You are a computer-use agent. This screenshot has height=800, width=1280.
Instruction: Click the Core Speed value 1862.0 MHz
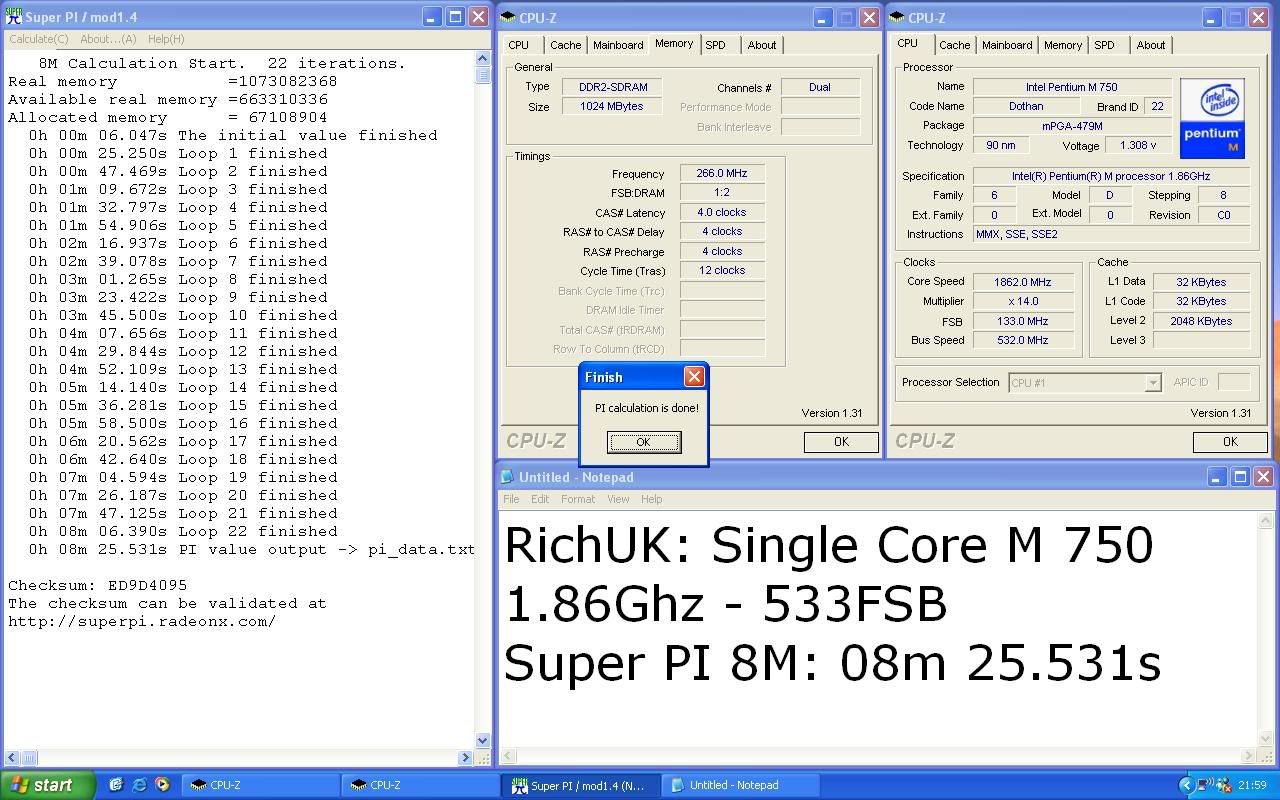click(1022, 282)
